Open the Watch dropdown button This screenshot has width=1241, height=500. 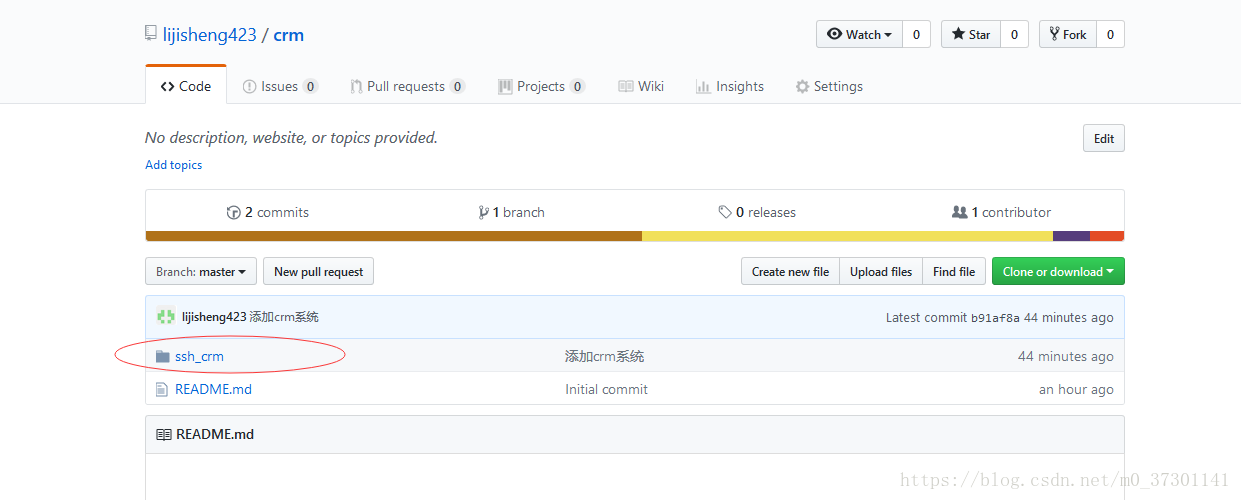click(859, 34)
